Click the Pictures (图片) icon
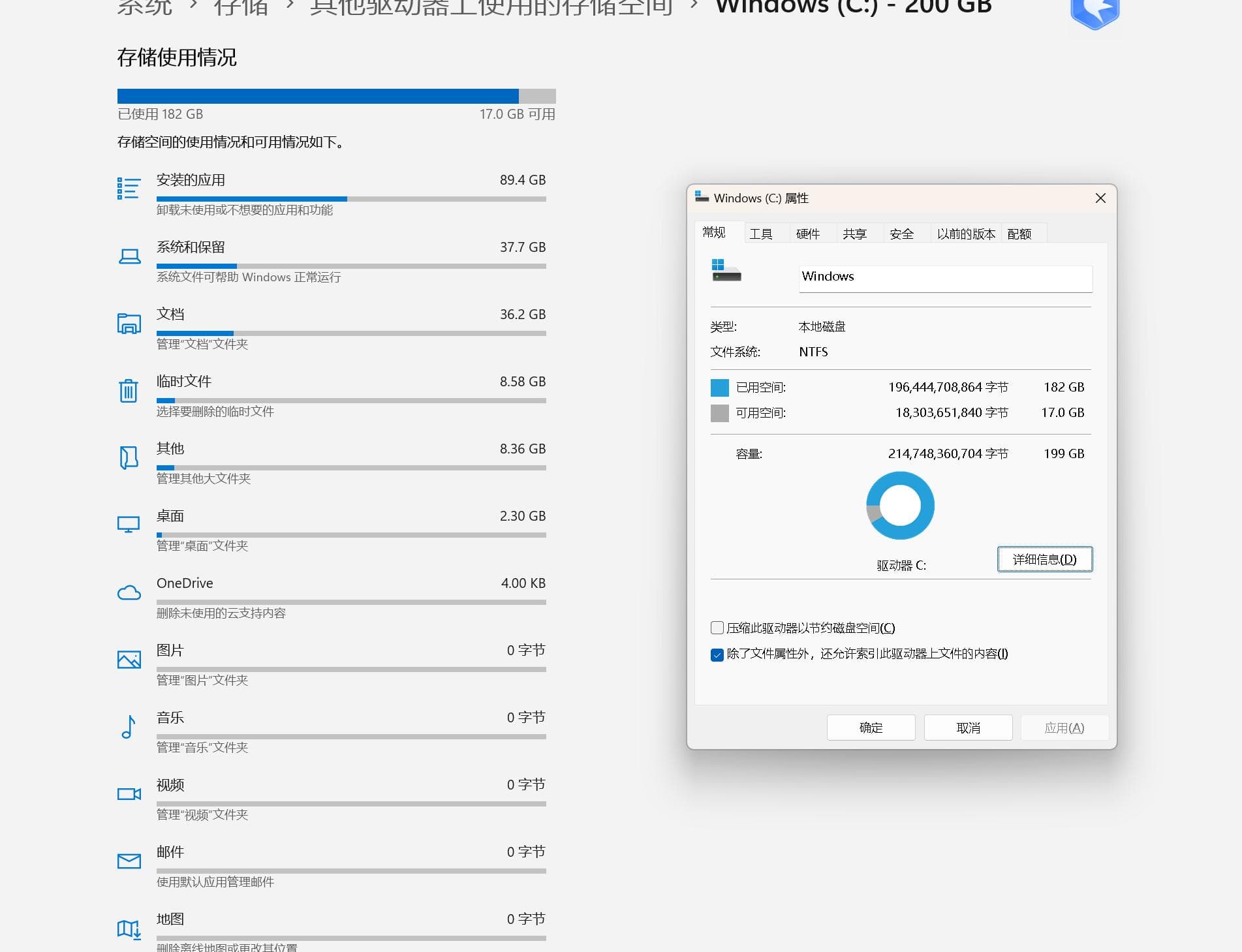Image resolution: width=1242 pixels, height=952 pixels. point(129,660)
